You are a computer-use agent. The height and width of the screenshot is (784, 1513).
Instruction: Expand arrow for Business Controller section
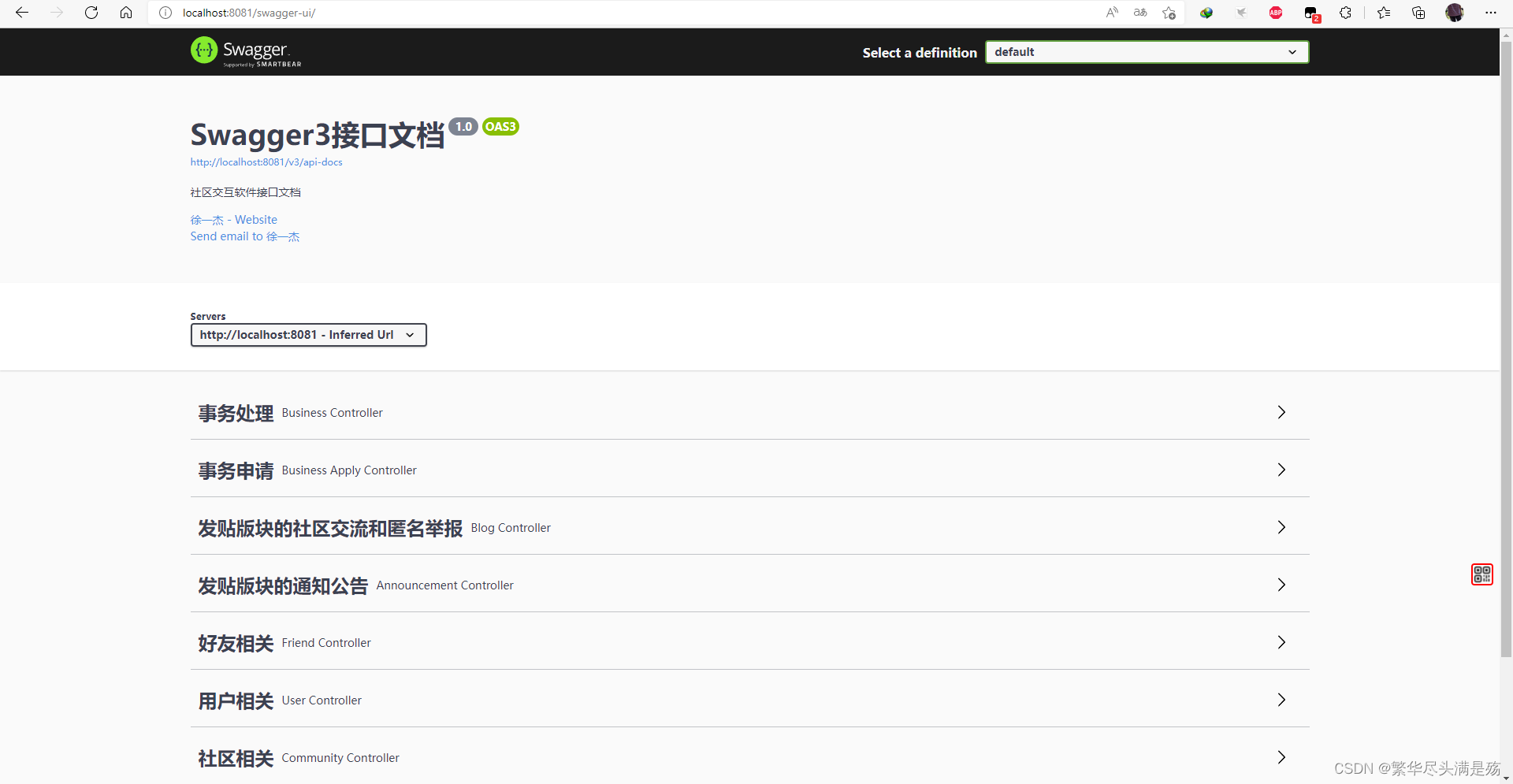(1281, 412)
